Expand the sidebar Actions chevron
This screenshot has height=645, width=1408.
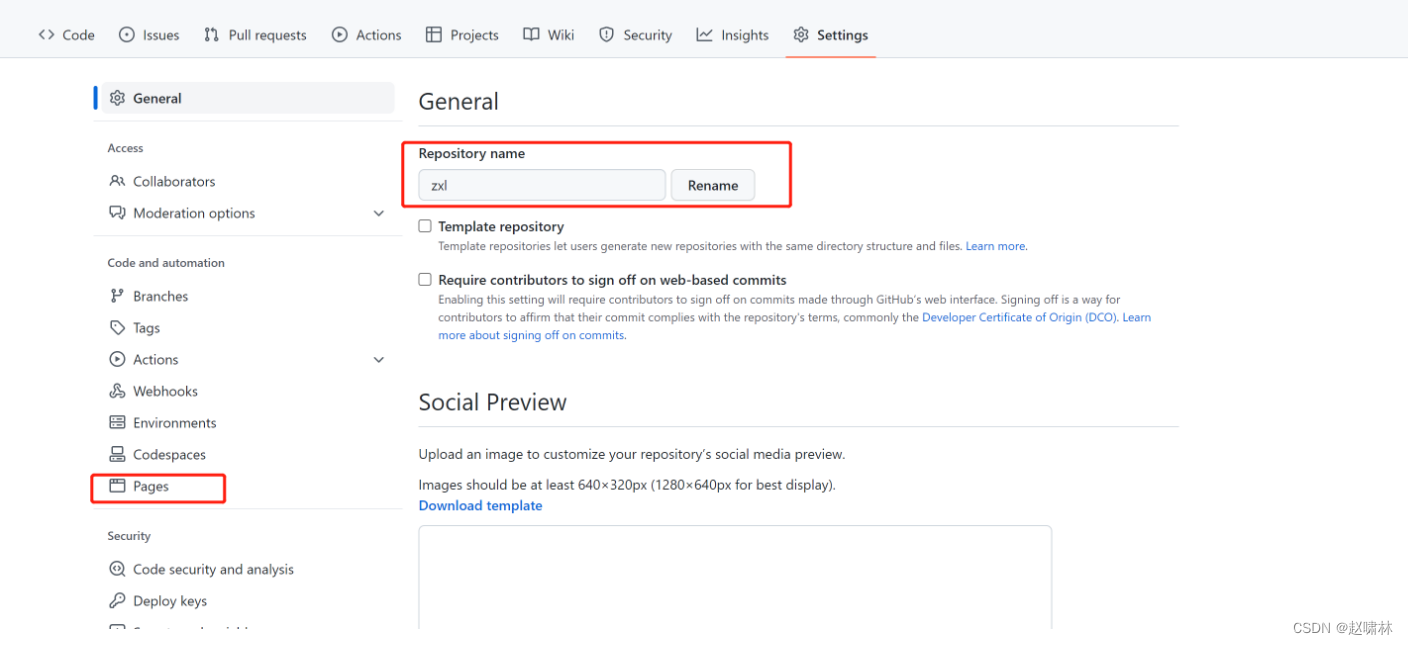(x=379, y=360)
